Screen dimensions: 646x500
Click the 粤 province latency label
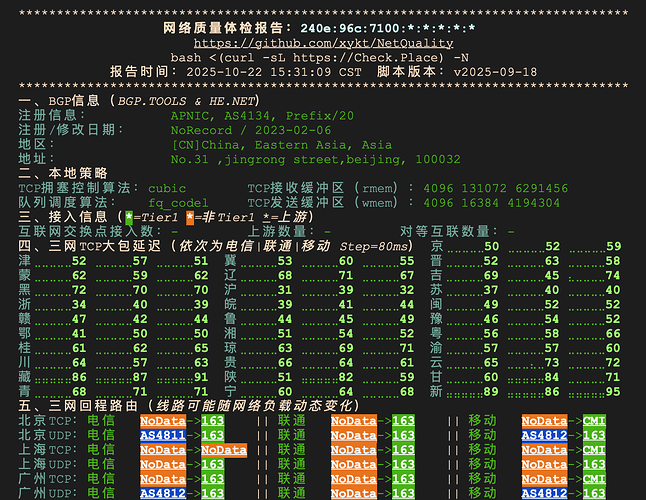click(x=436, y=333)
